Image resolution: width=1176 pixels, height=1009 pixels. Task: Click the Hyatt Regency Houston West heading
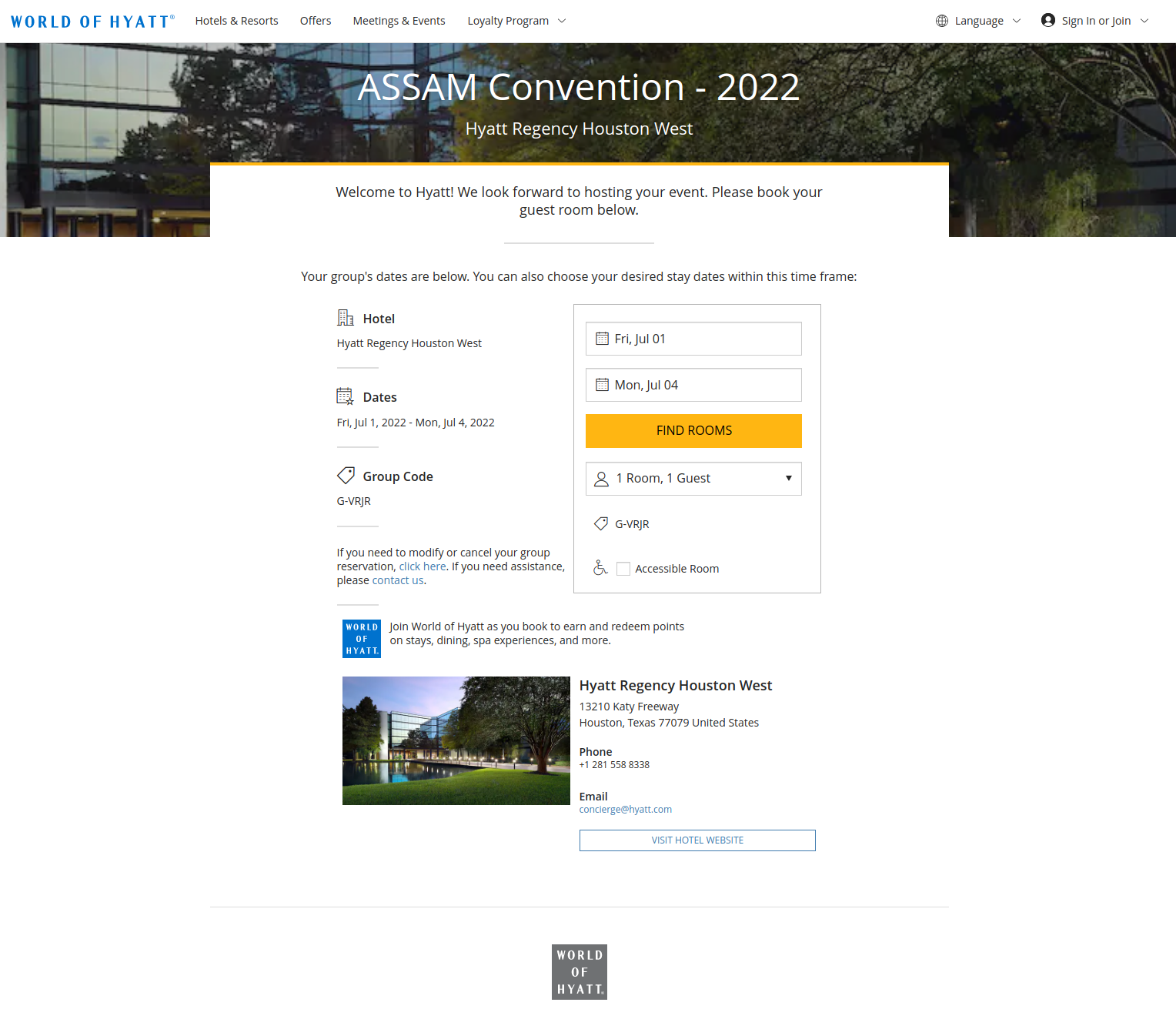(x=676, y=686)
